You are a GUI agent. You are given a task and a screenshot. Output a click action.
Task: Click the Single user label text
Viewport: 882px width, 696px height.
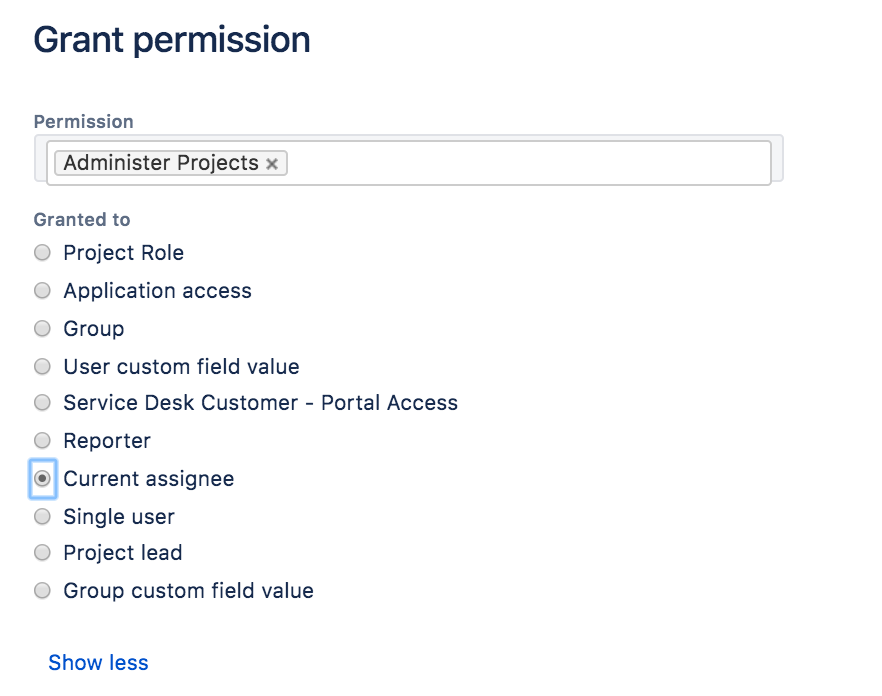point(118,516)
